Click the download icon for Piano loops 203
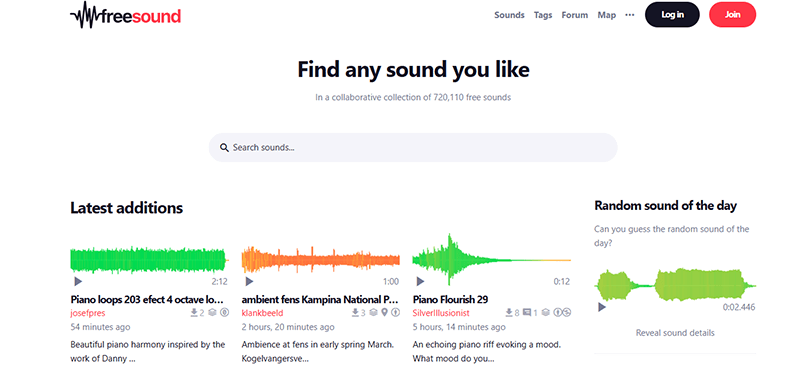Screen dimensions: 800x365 pos(194,312)
